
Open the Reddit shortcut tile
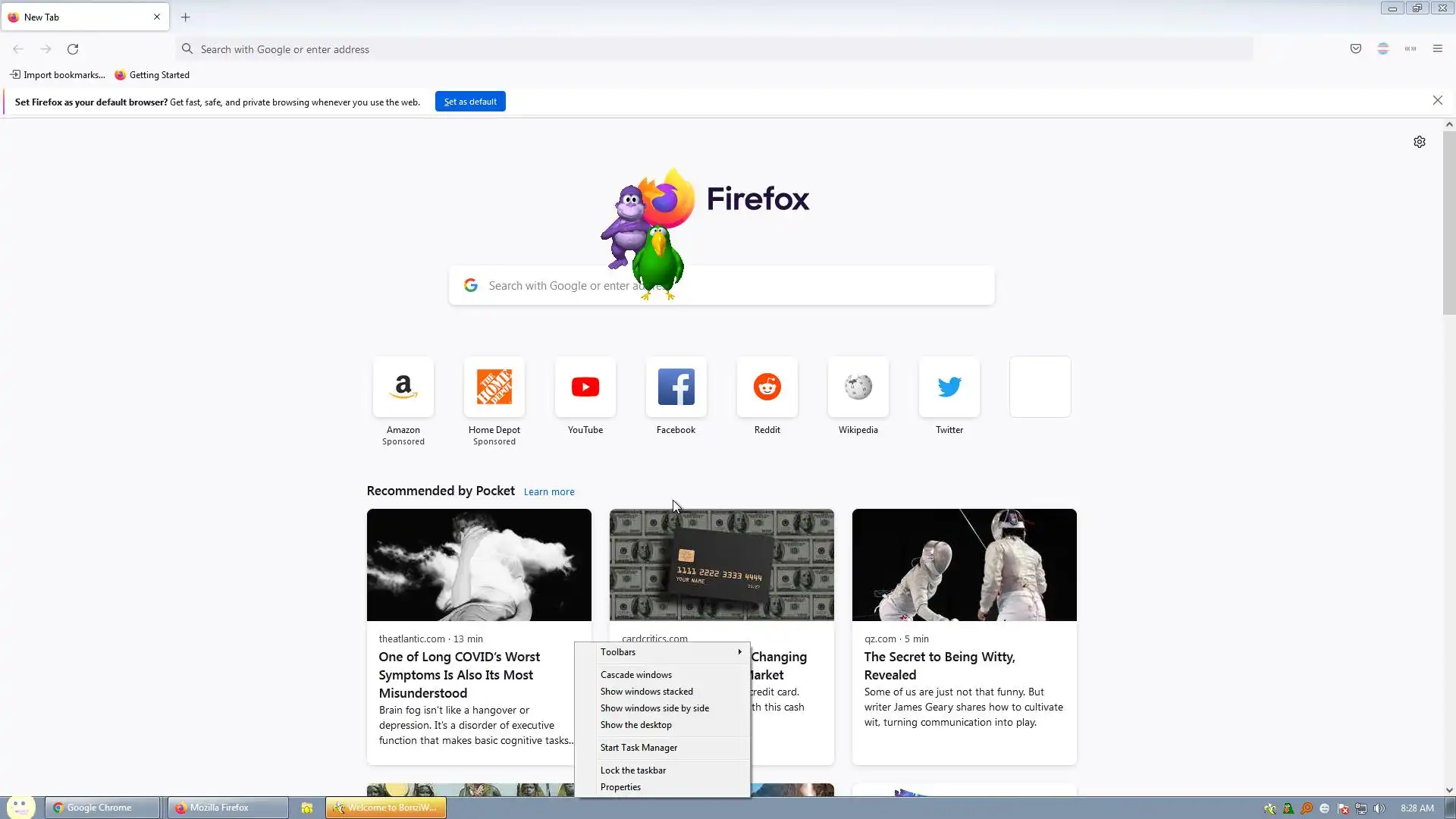[x=767, y=388]
